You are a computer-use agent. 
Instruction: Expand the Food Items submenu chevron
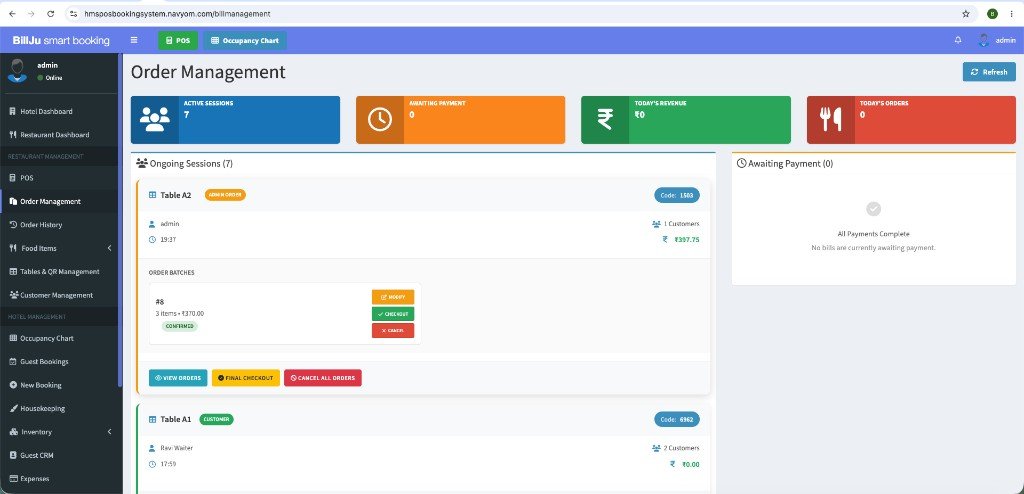pos(109,248)
